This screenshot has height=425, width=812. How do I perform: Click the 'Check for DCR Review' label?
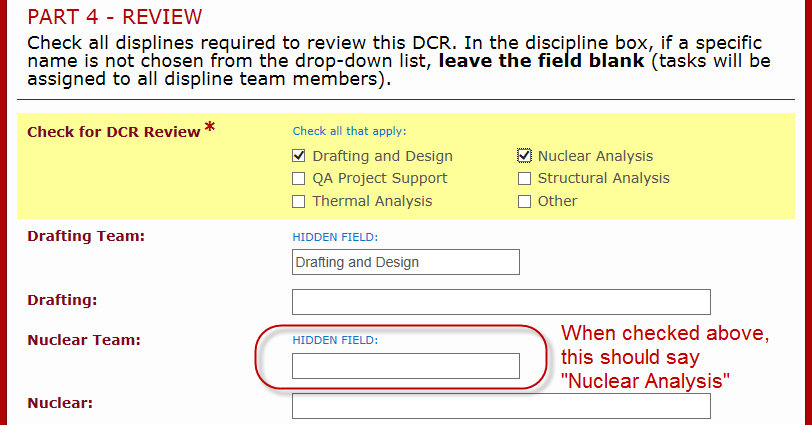(x=113, y=132)
